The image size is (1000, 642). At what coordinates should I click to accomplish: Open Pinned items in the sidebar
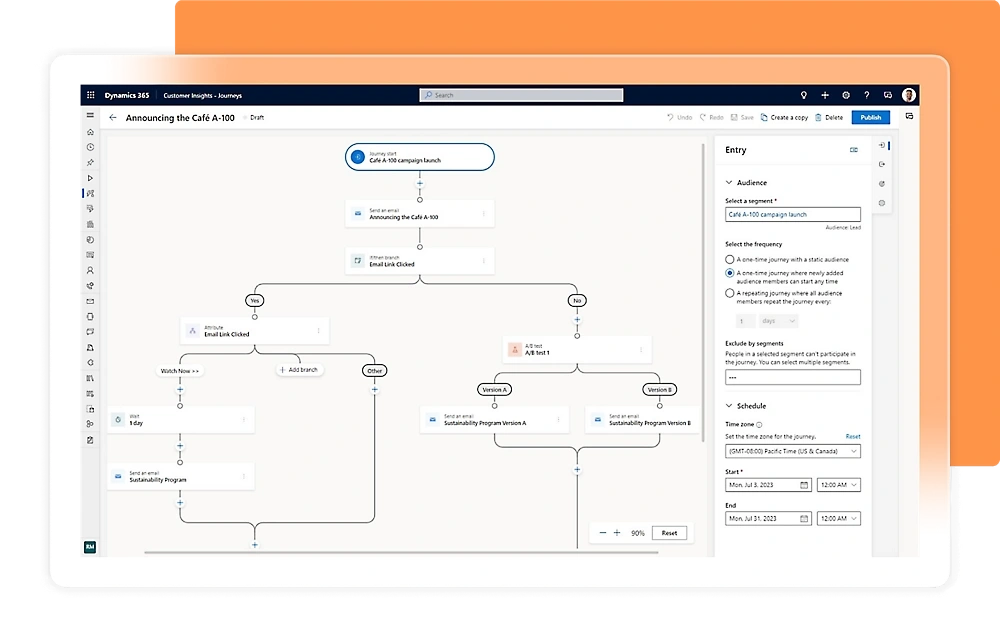tap(90, 163)
